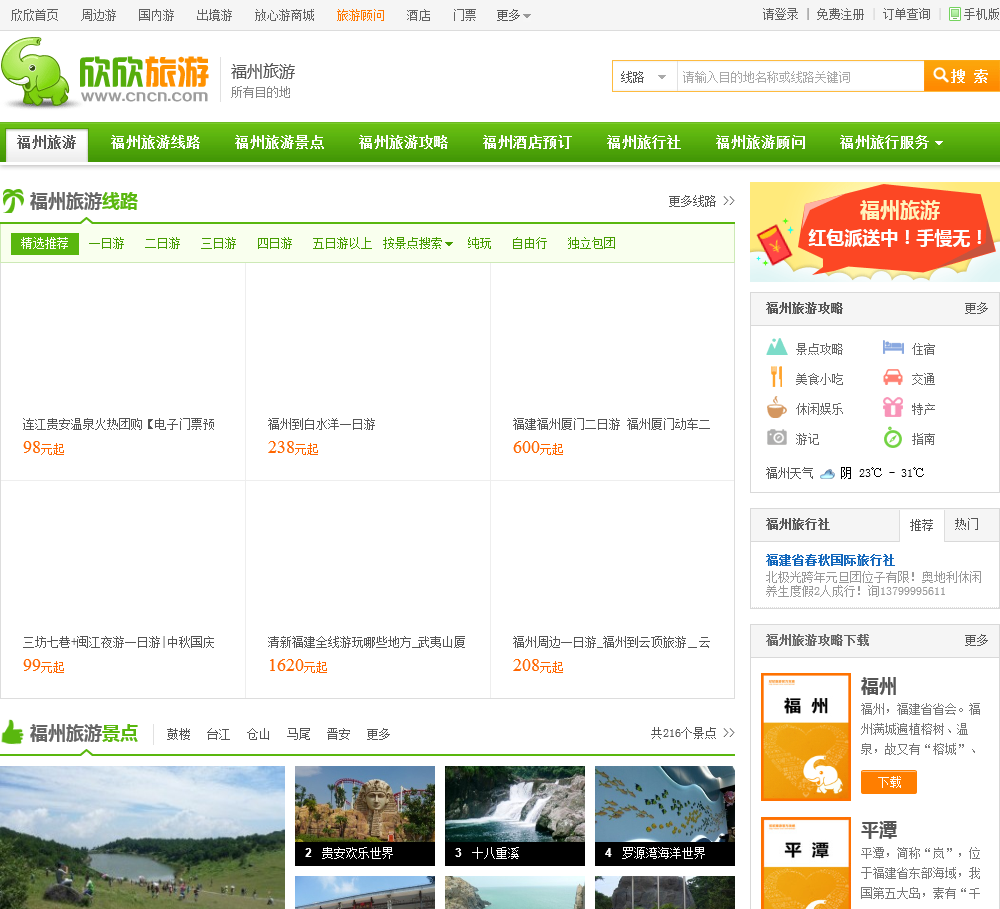
Task: Select the 独立包团 route tab
Action: click(x=591, y=243)
